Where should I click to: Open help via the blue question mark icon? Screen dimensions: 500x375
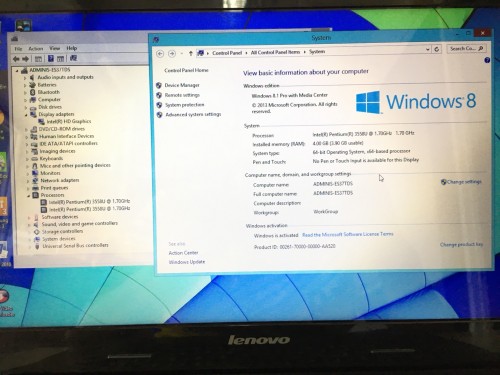(x=487, y=60)
